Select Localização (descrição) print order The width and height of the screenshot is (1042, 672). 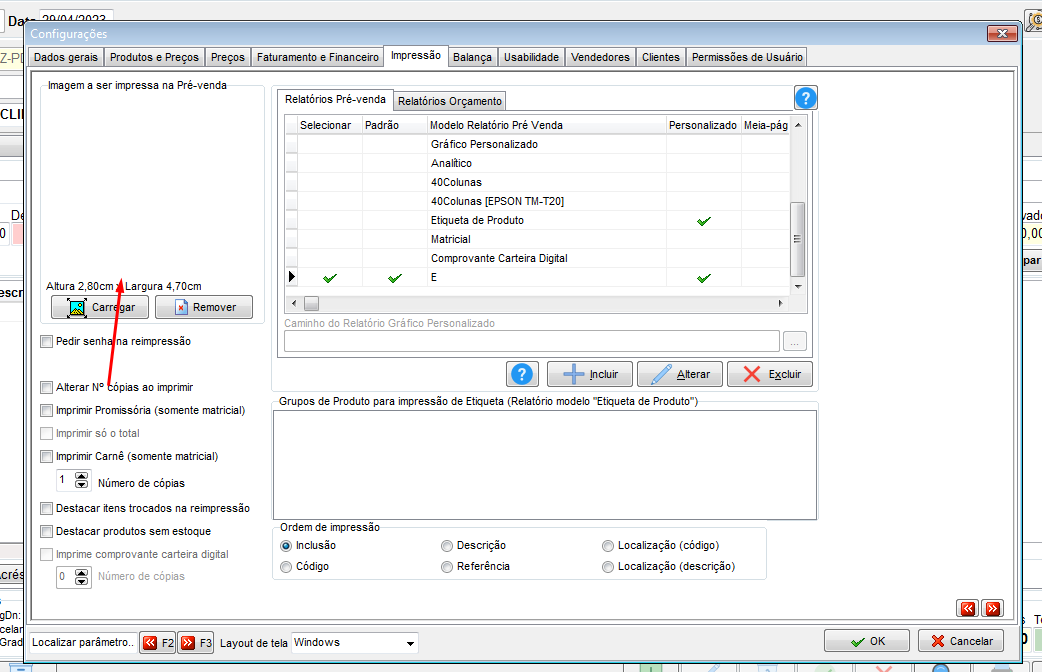608,567
